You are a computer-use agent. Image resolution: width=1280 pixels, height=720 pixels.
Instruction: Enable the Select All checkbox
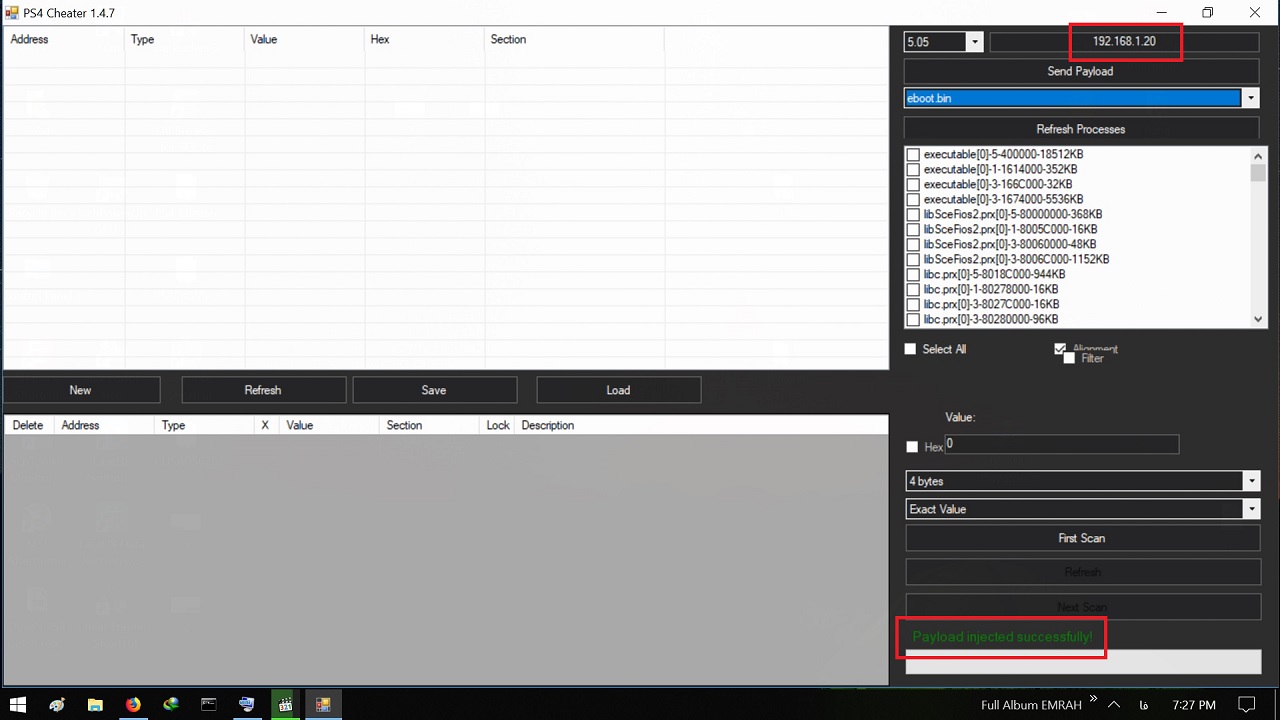pos(910,349)
